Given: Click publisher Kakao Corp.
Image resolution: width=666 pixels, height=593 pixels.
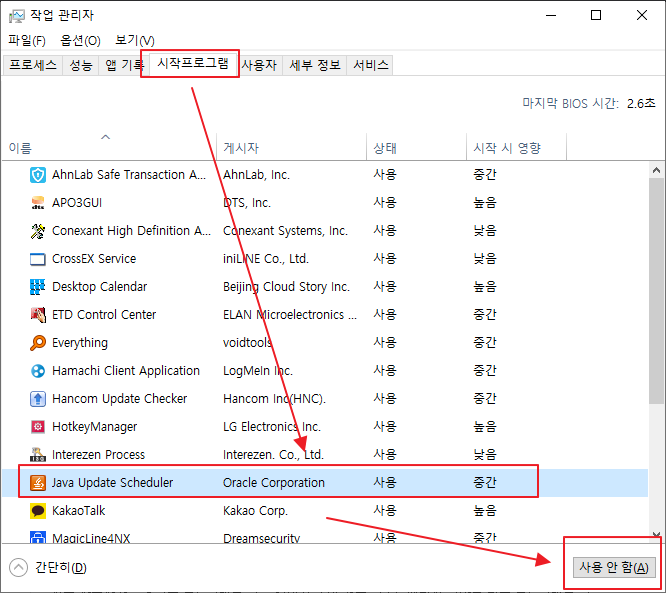Looking at the screenshot, I should [x=255, y=511].
